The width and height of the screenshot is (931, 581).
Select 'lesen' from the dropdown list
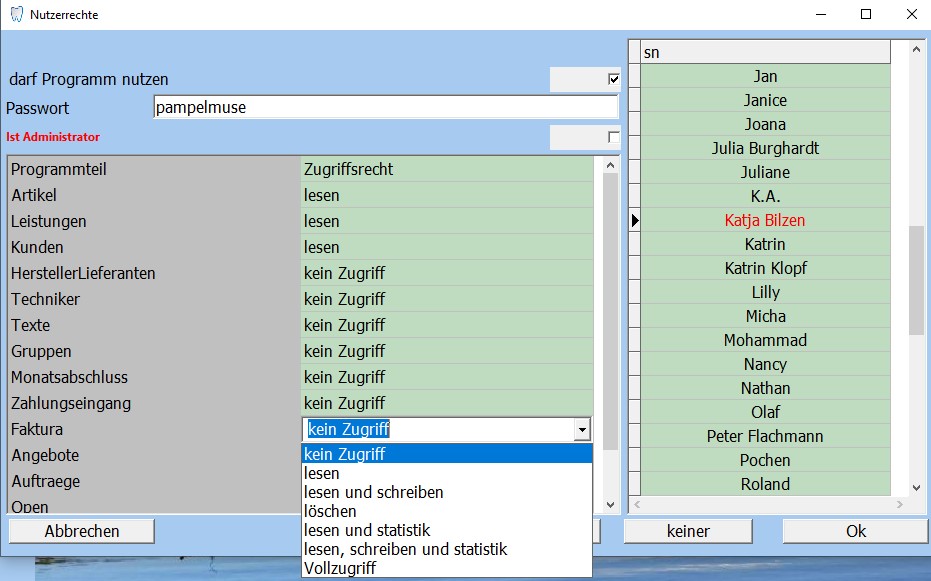322,473
